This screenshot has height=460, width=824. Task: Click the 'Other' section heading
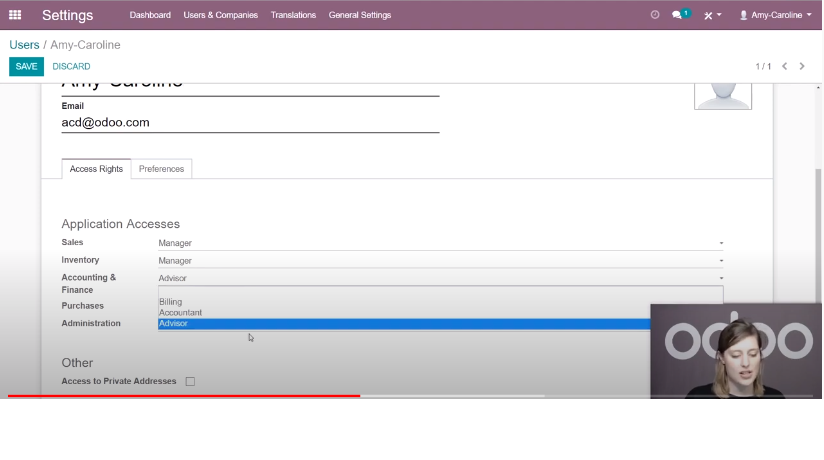(x=77, y=363)
